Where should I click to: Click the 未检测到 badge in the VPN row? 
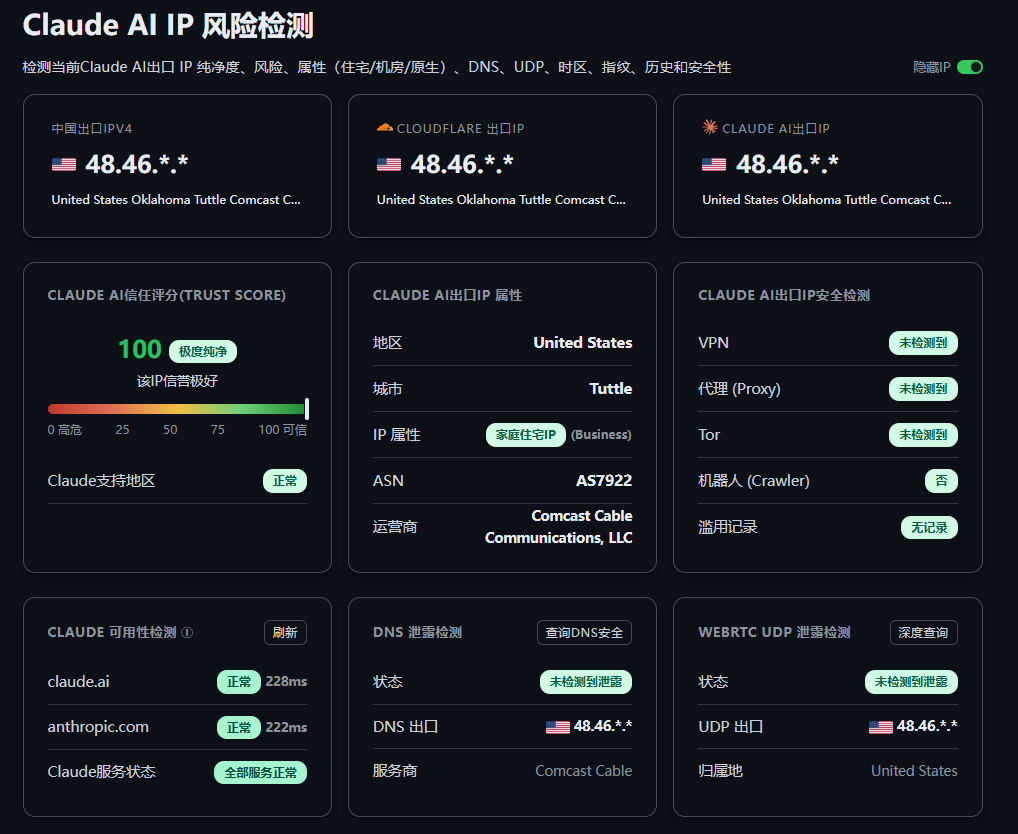point(923,343)
